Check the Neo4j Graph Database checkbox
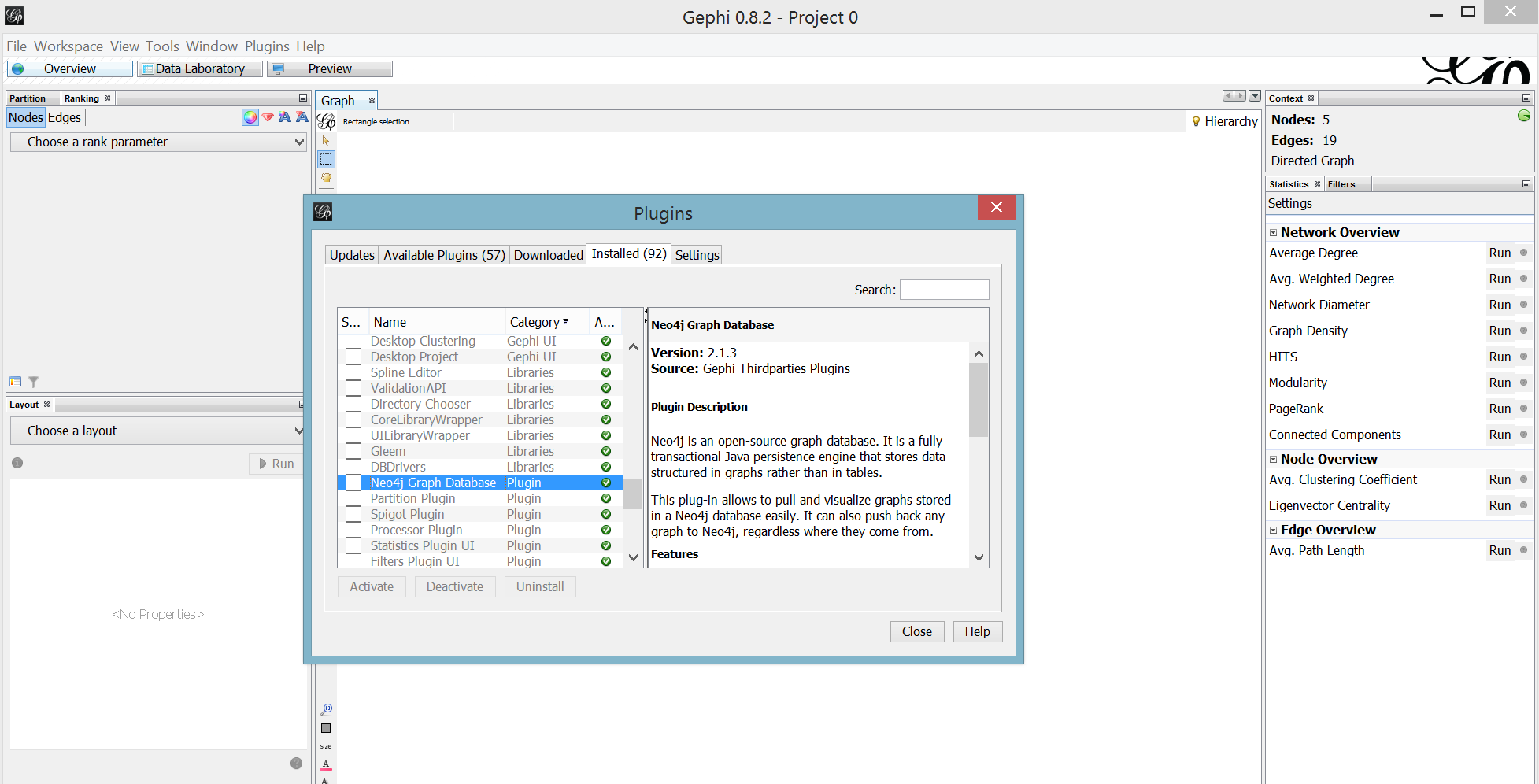The width and height of the screenshot is (1539, 784). [x=353, y=483]
